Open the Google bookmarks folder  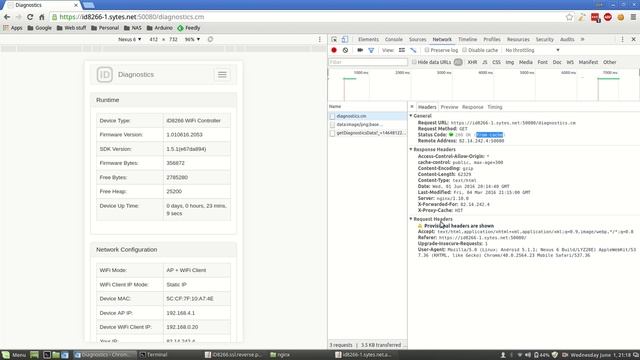click(x=40, y=28)
